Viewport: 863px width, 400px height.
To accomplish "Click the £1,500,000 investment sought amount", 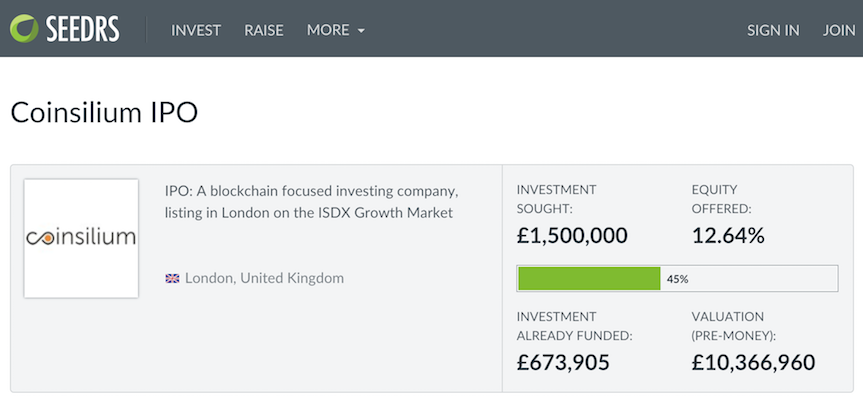I will pos(572,236).
